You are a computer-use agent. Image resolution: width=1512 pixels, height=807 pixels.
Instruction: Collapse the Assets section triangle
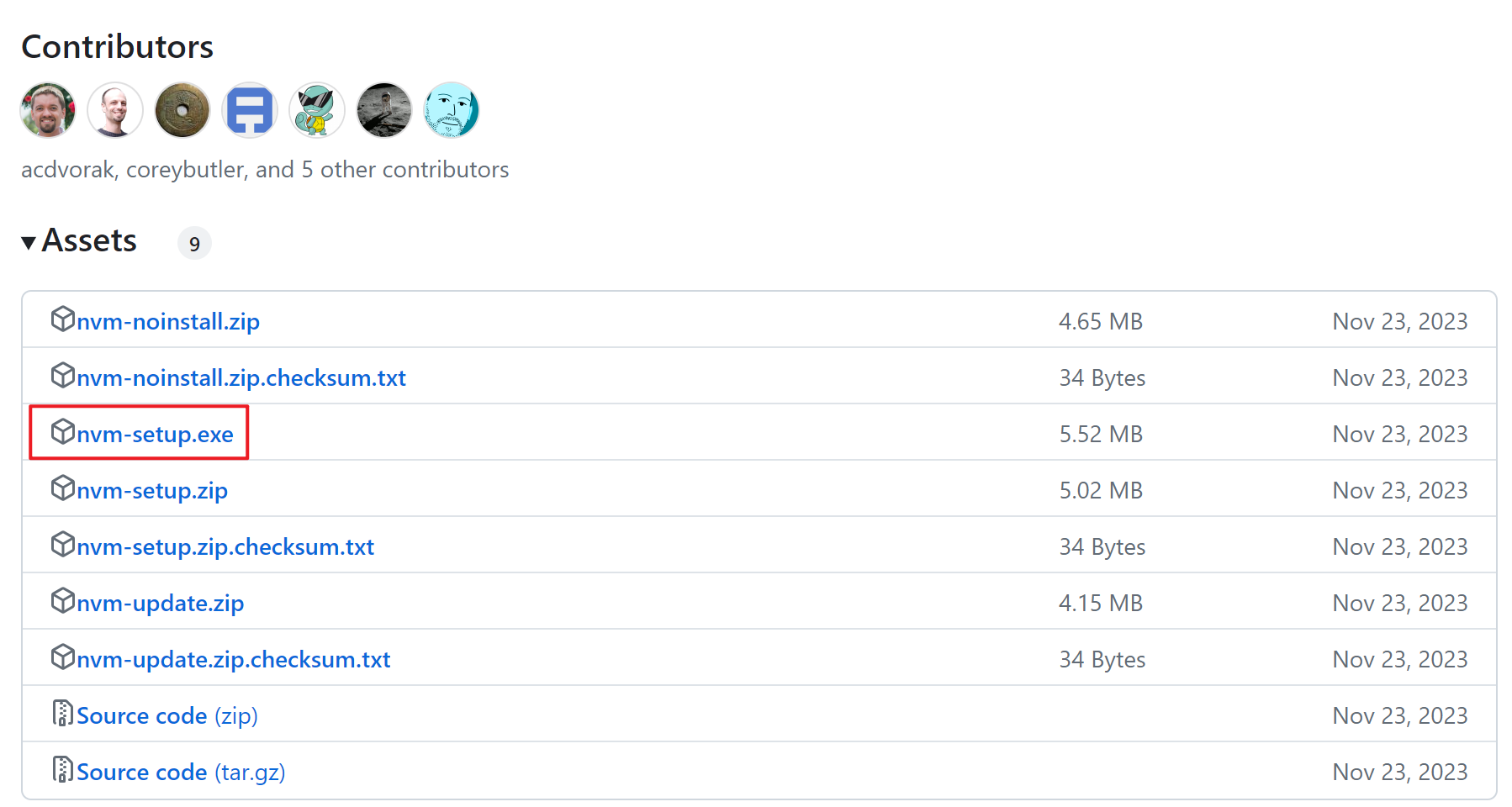(29, 243)
